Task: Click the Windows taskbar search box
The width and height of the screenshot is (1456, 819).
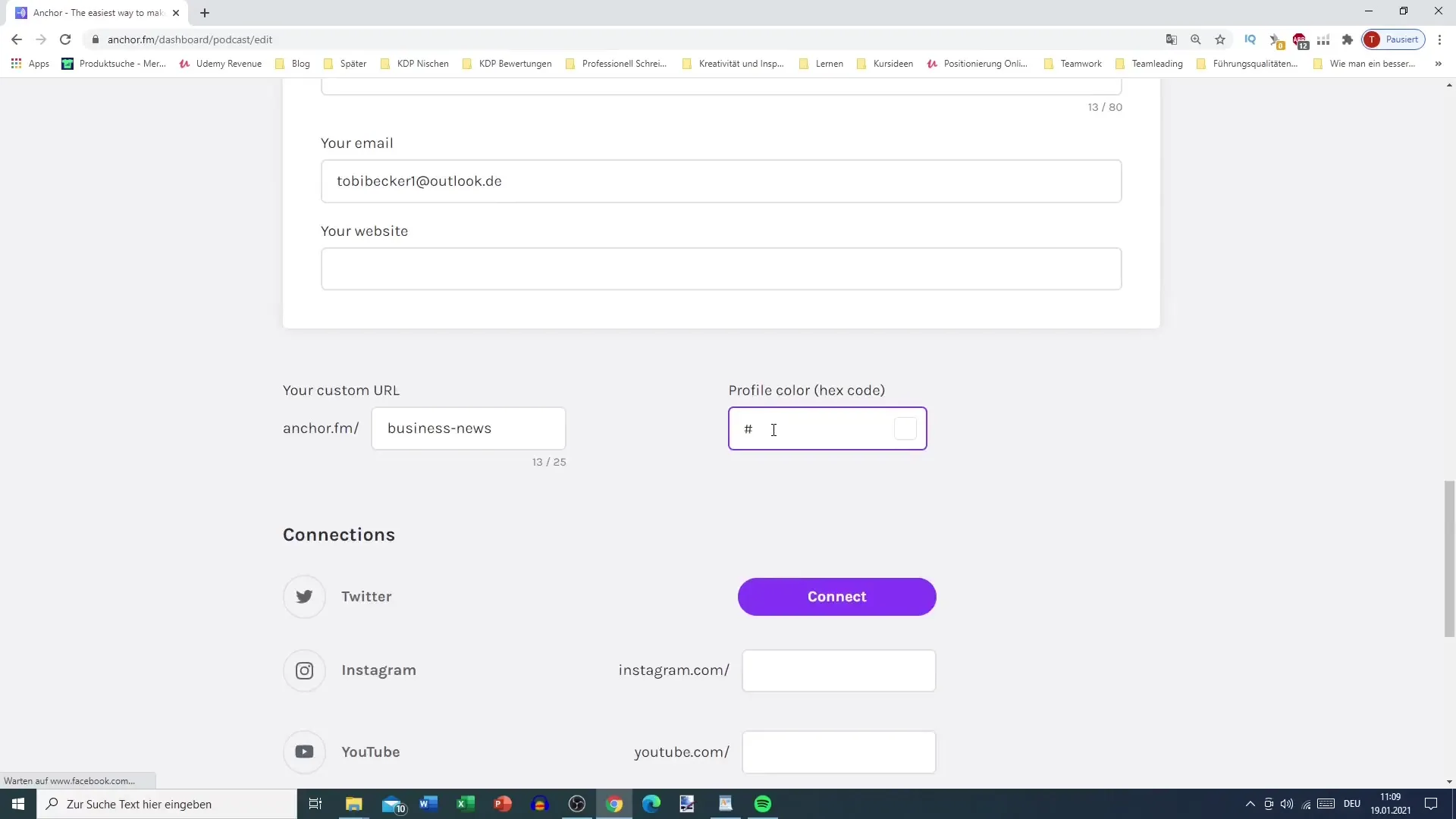Action: pyautogui.click(x=167, y=804)
